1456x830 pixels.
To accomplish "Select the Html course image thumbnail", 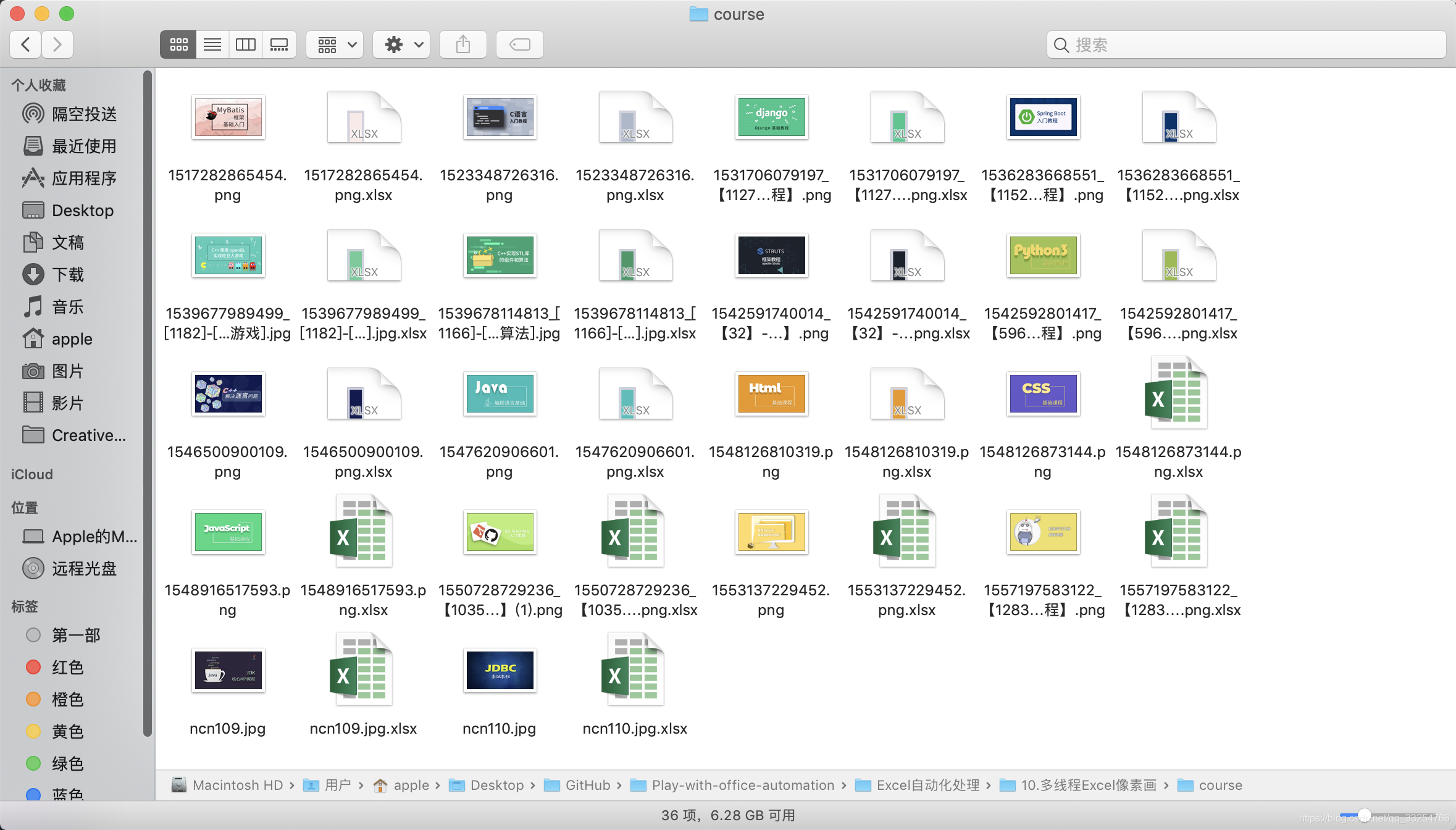I will [771, 393].
